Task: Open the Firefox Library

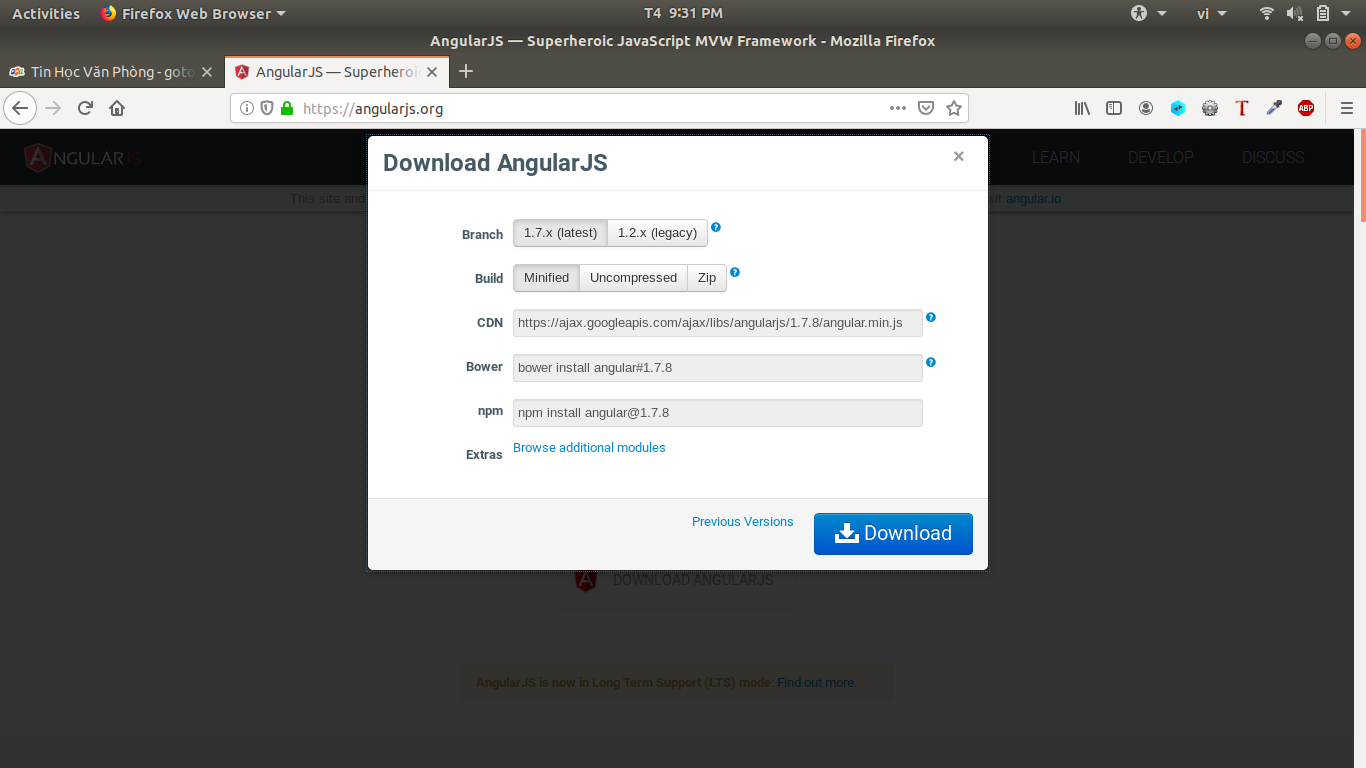Action: coord(1082,108)
